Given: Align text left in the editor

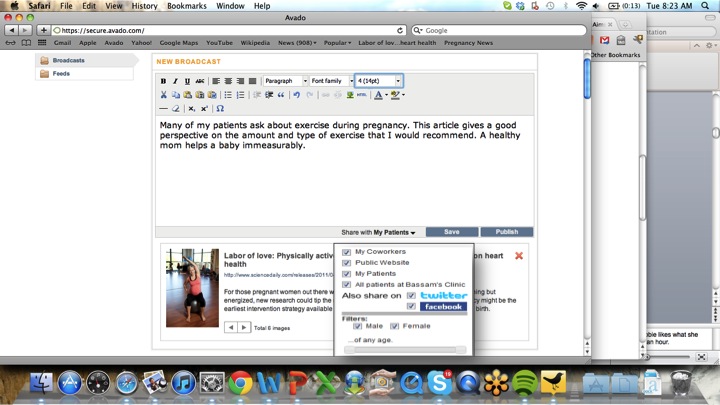Looking at the screenshot, I should [x=216, y=81].
